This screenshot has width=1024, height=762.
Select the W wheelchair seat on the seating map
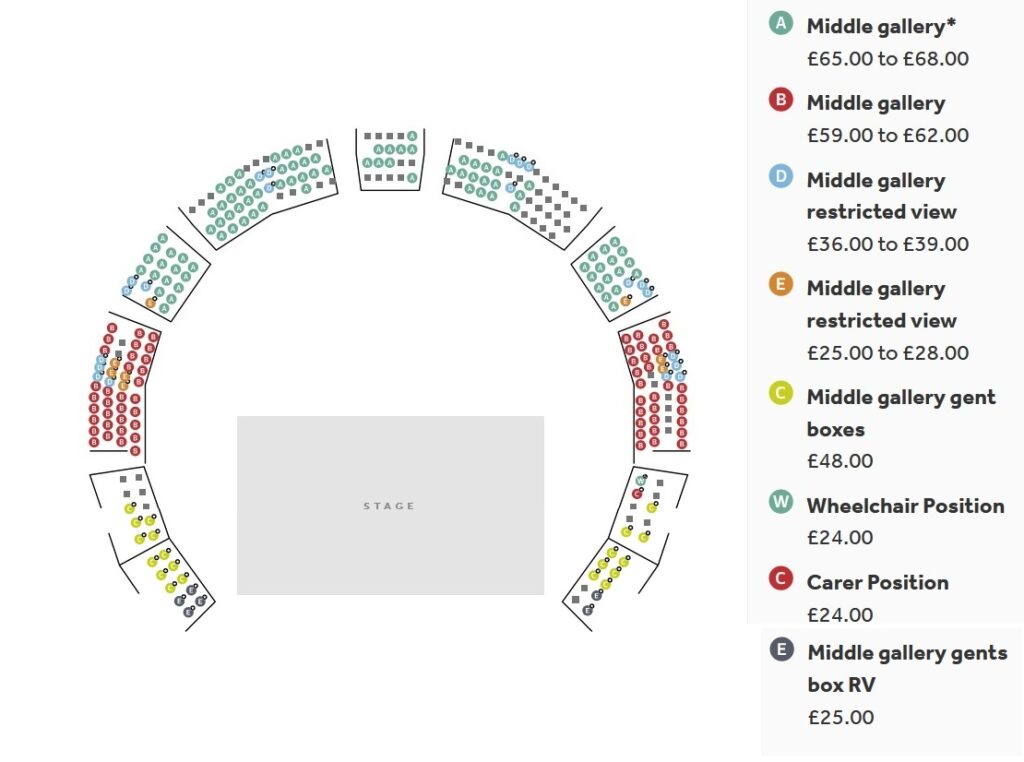click(640, 481)
